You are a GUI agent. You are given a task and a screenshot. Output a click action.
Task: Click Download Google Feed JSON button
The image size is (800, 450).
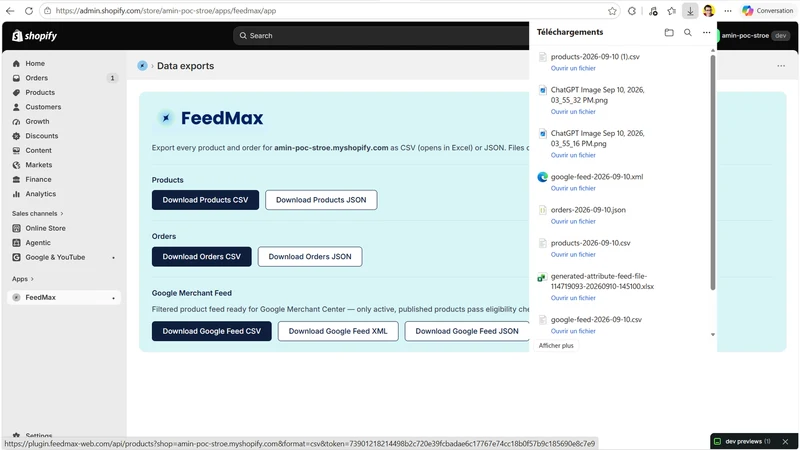point(467,331)
